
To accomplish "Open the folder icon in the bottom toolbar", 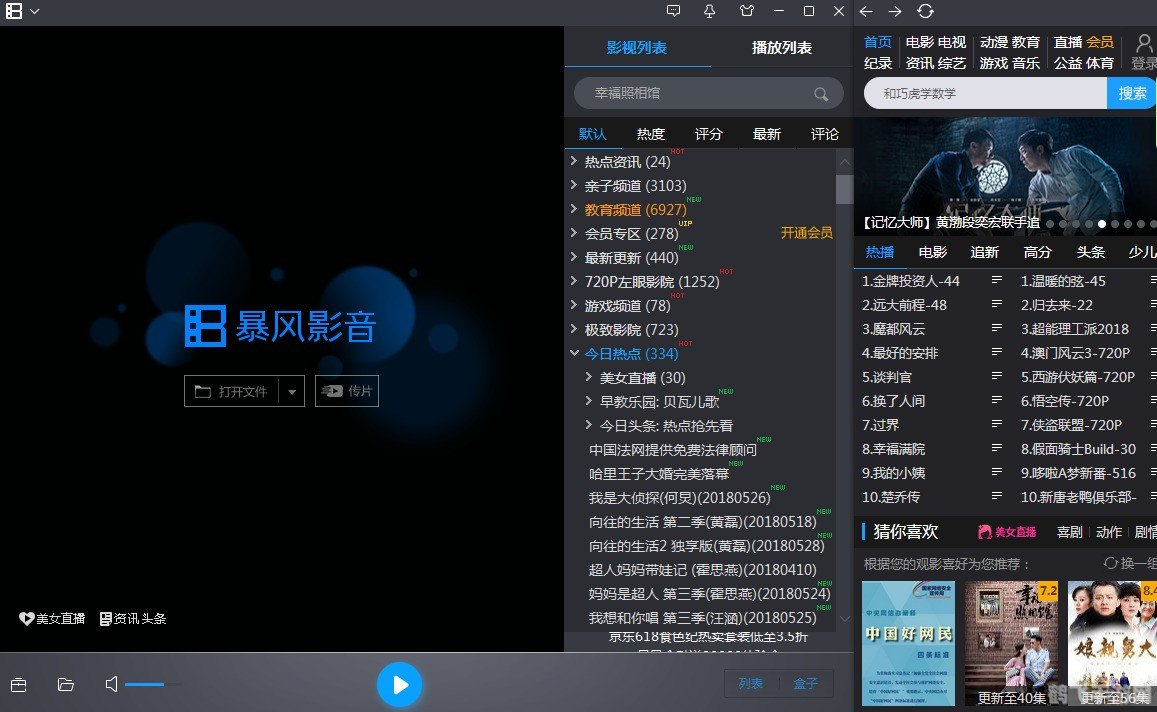I will coord(66,684).
